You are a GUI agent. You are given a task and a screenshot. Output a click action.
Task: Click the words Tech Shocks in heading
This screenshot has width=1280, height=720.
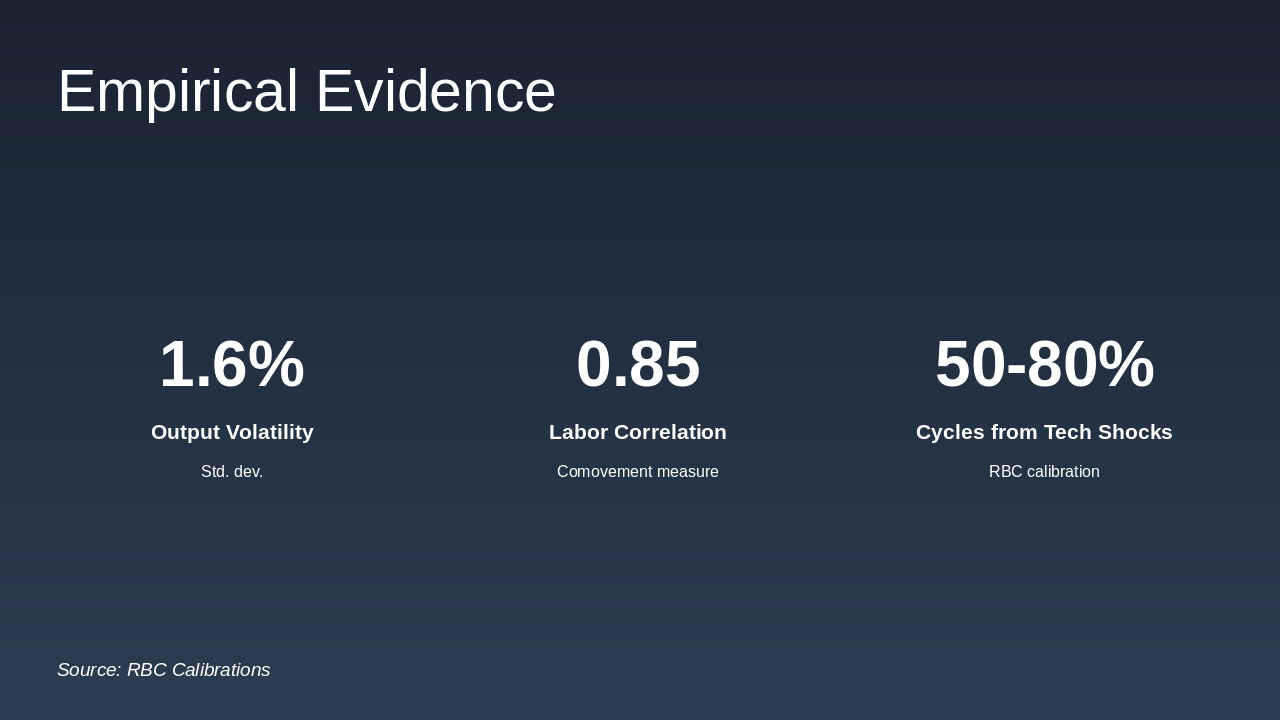pos(1108,432)
